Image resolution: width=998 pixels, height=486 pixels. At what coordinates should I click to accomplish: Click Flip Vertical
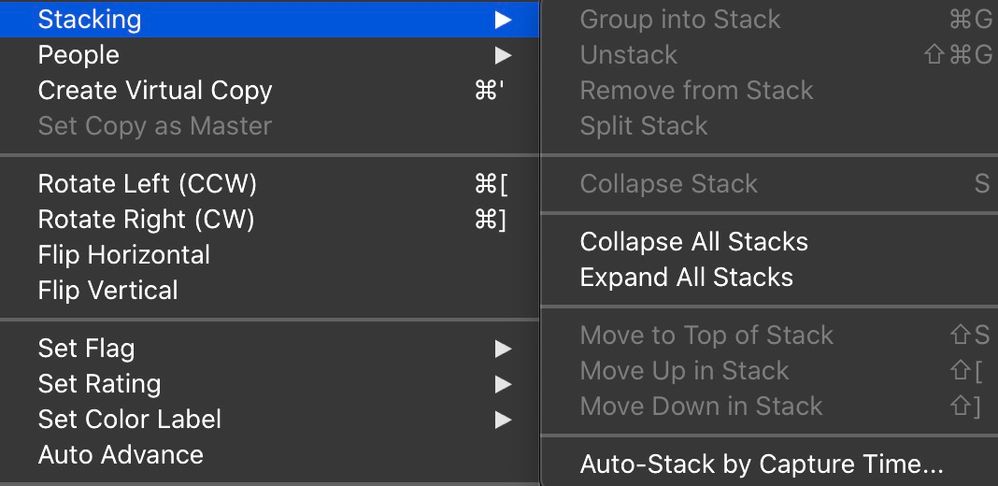pos(108,291)
